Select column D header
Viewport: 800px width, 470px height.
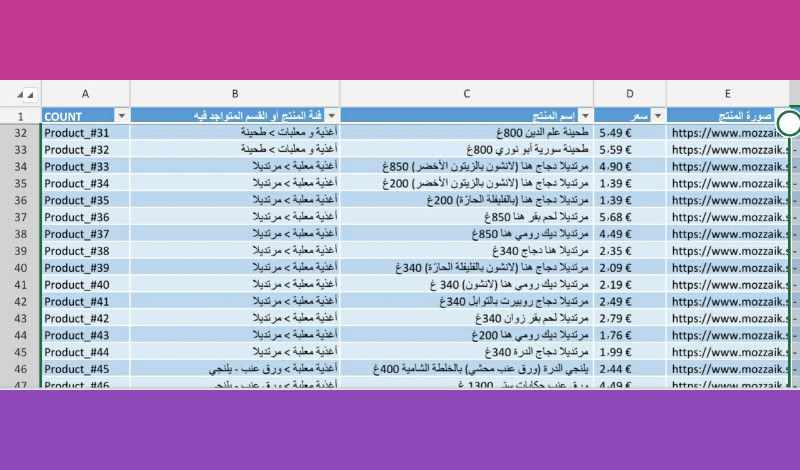click(630, 94)
